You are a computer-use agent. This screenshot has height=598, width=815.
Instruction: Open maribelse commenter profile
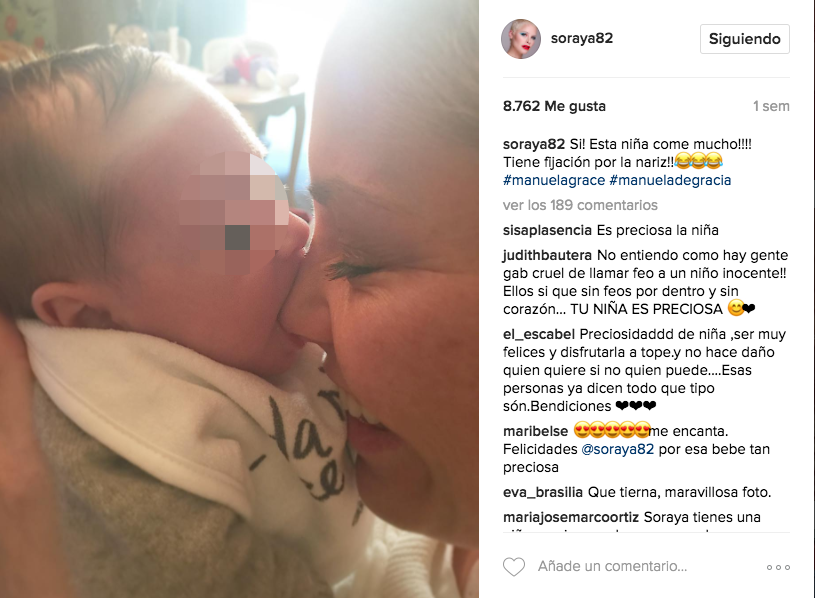click(x=535, y=431)
